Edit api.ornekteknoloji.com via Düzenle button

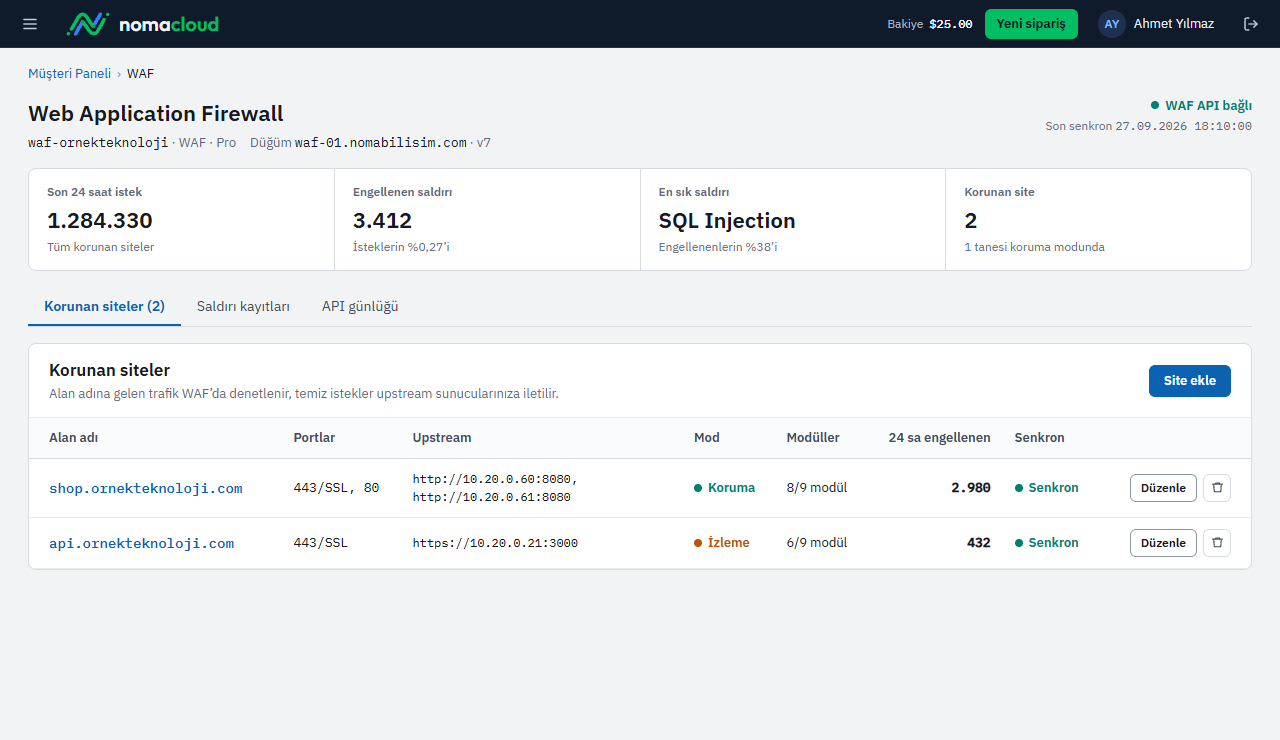(x=1163, y=543)
